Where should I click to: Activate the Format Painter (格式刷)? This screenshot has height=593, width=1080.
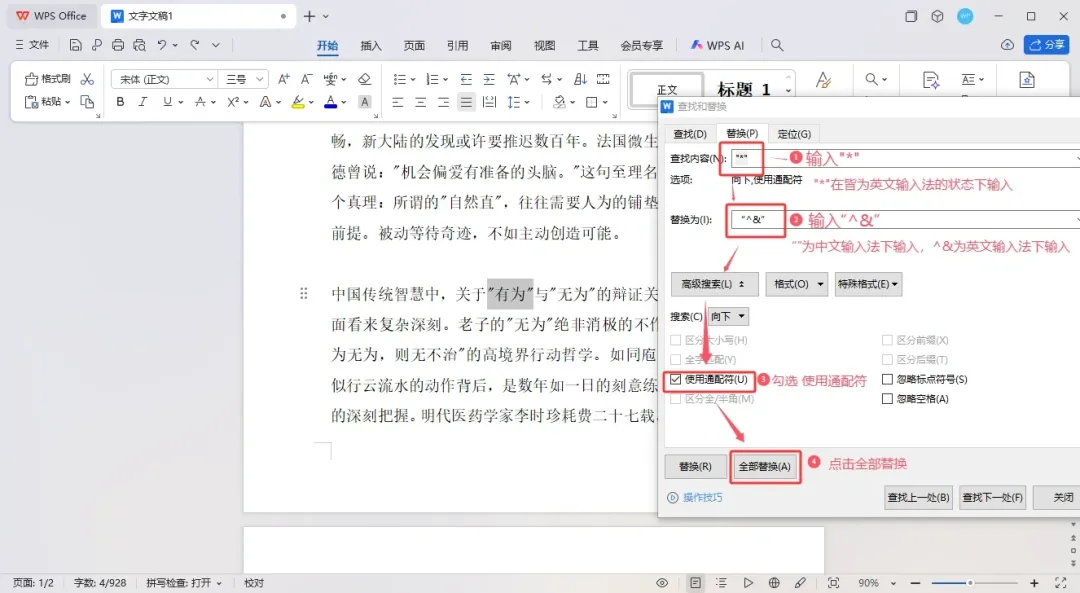(48, 79)
